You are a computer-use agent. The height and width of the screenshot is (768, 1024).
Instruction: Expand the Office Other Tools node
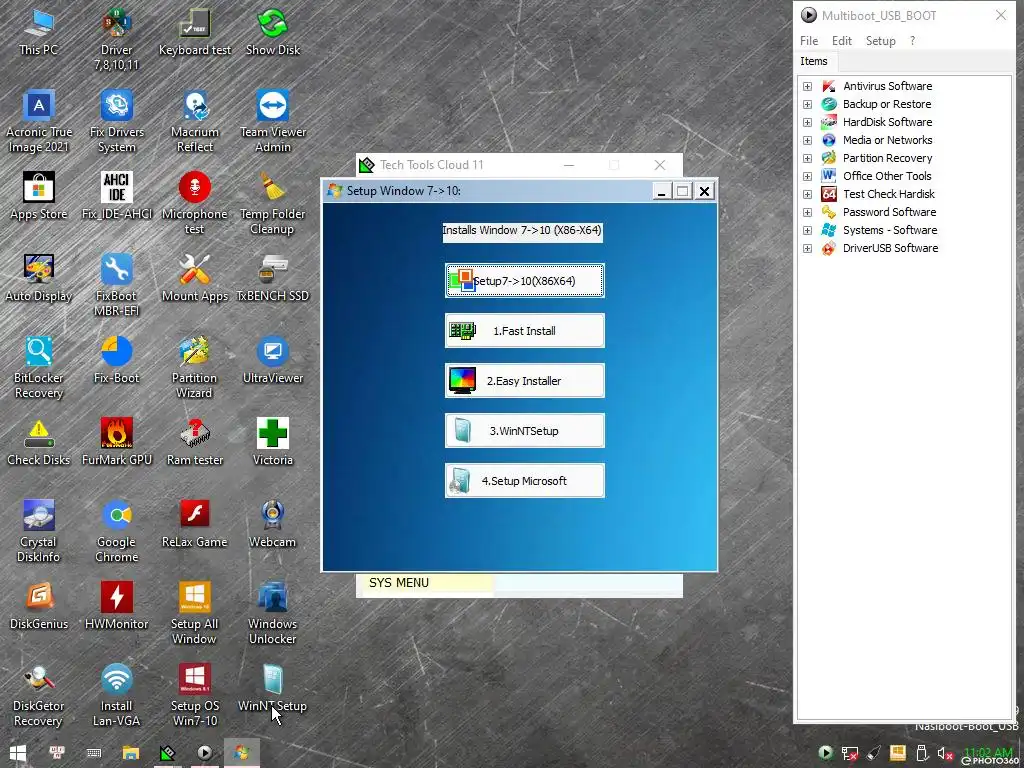(808, 176)
